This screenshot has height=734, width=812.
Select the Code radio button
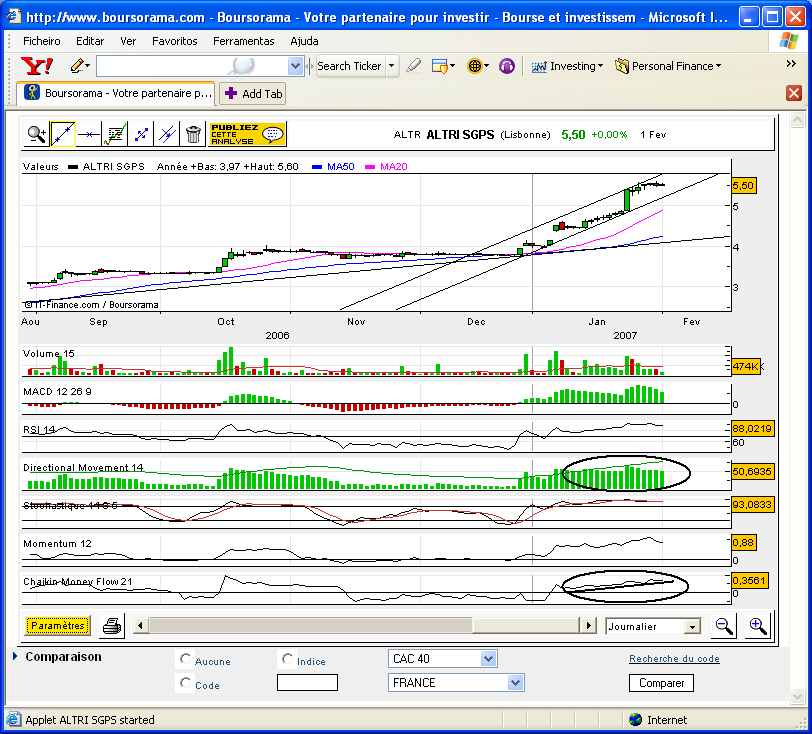(185, 683)
